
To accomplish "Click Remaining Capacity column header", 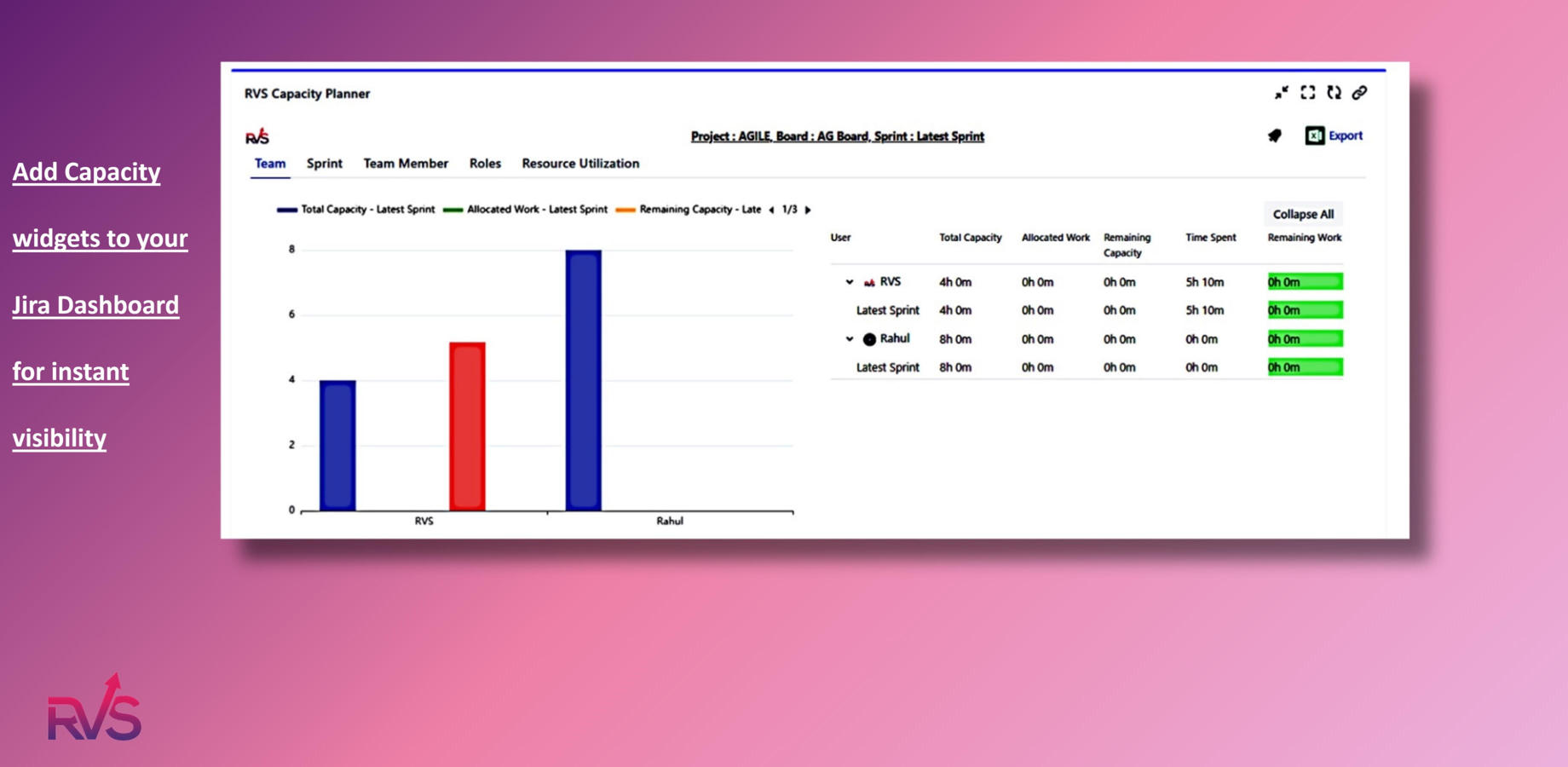I will tap(1127, 245).
